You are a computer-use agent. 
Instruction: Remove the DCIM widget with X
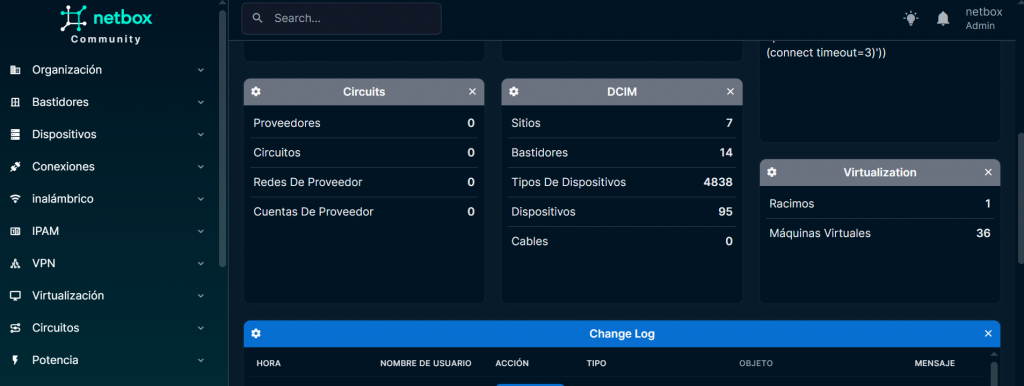(x=731, y=92)
